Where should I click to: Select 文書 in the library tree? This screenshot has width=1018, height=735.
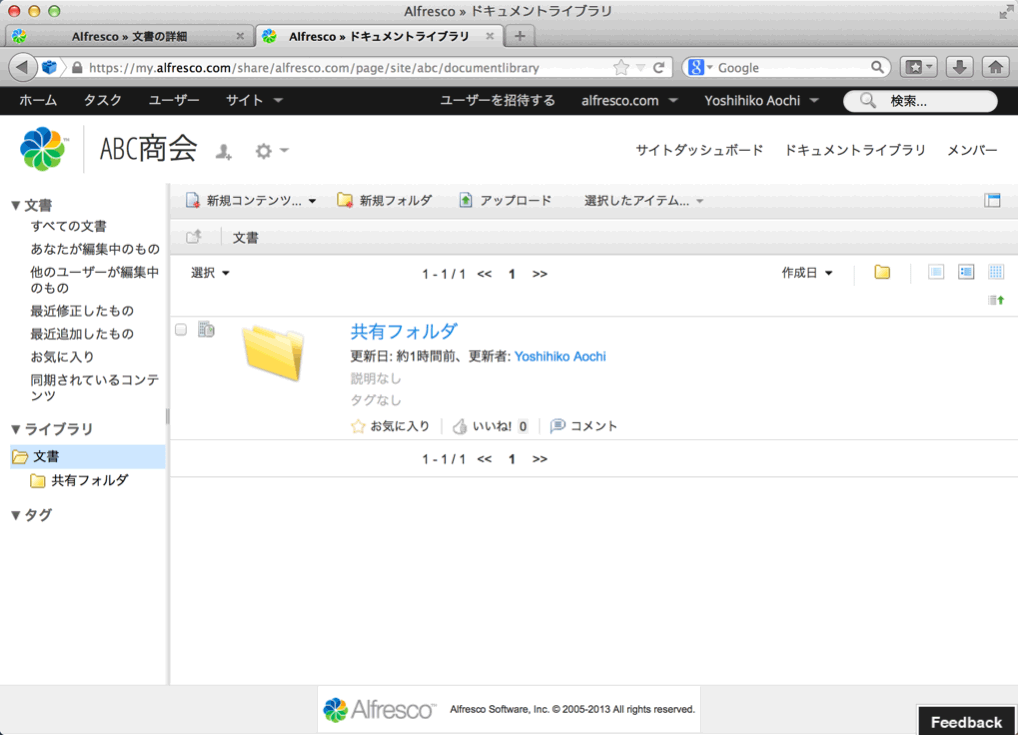tap(88, 456)
